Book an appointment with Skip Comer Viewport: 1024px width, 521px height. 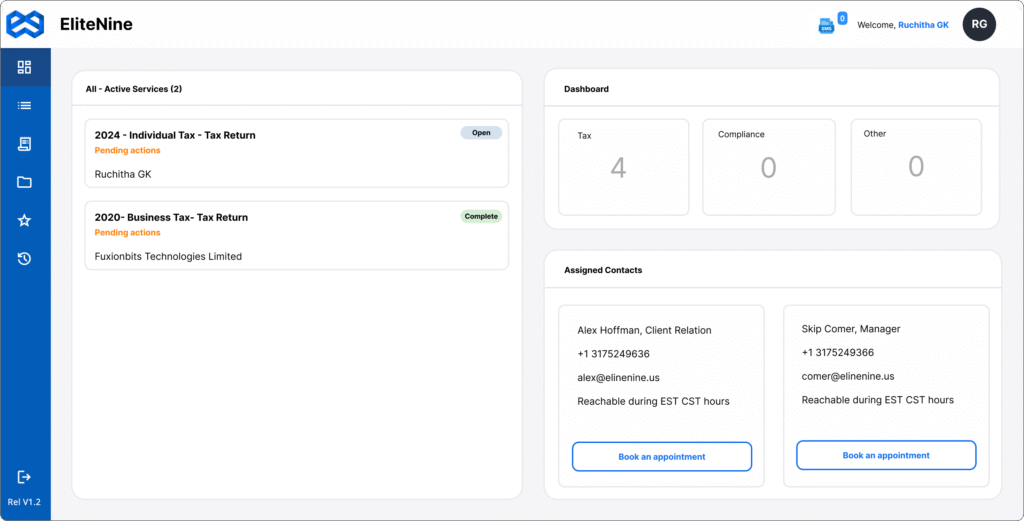tap(886, 455)
